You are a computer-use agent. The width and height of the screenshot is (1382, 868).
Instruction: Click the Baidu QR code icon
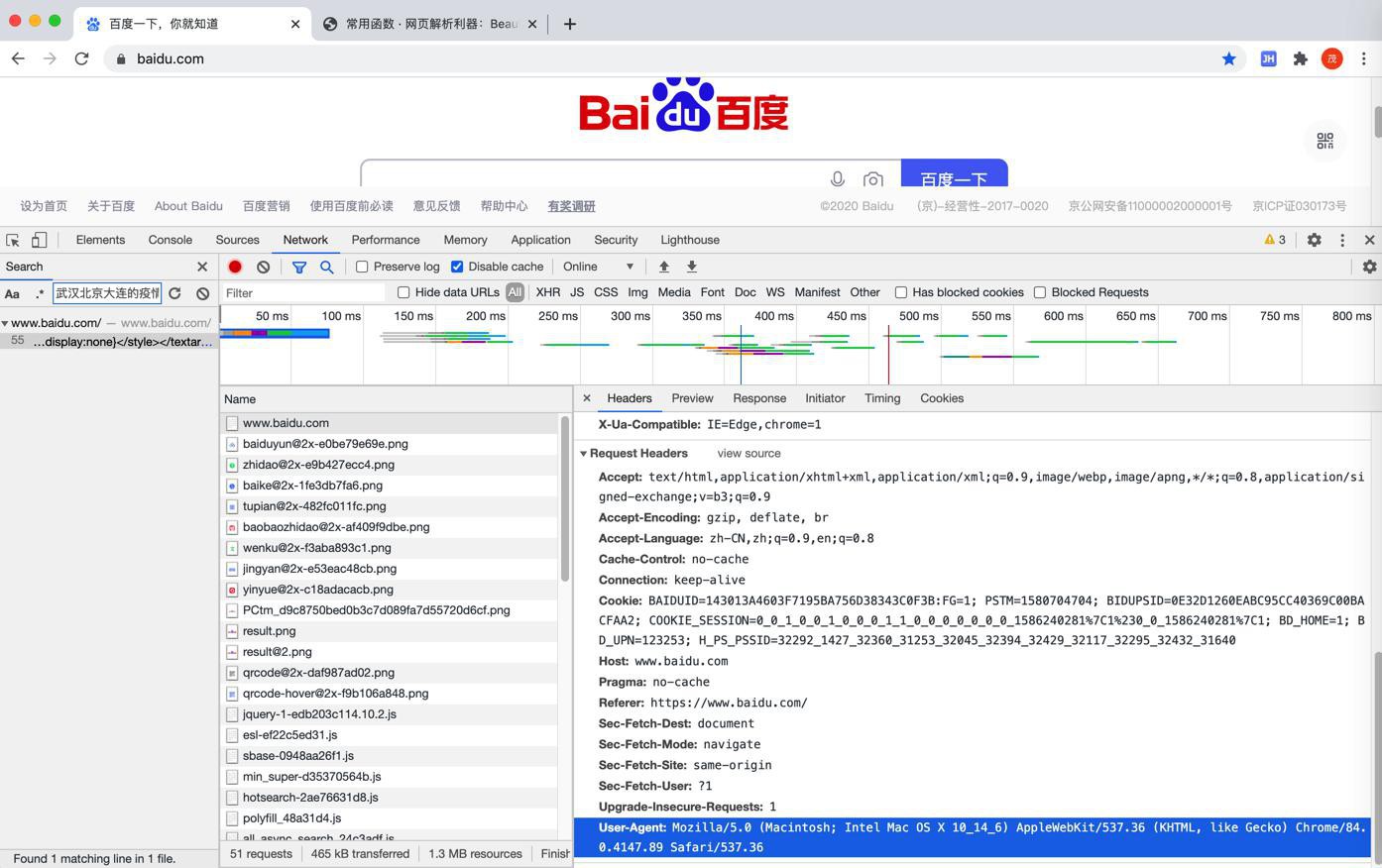[x=1324, y=141]
